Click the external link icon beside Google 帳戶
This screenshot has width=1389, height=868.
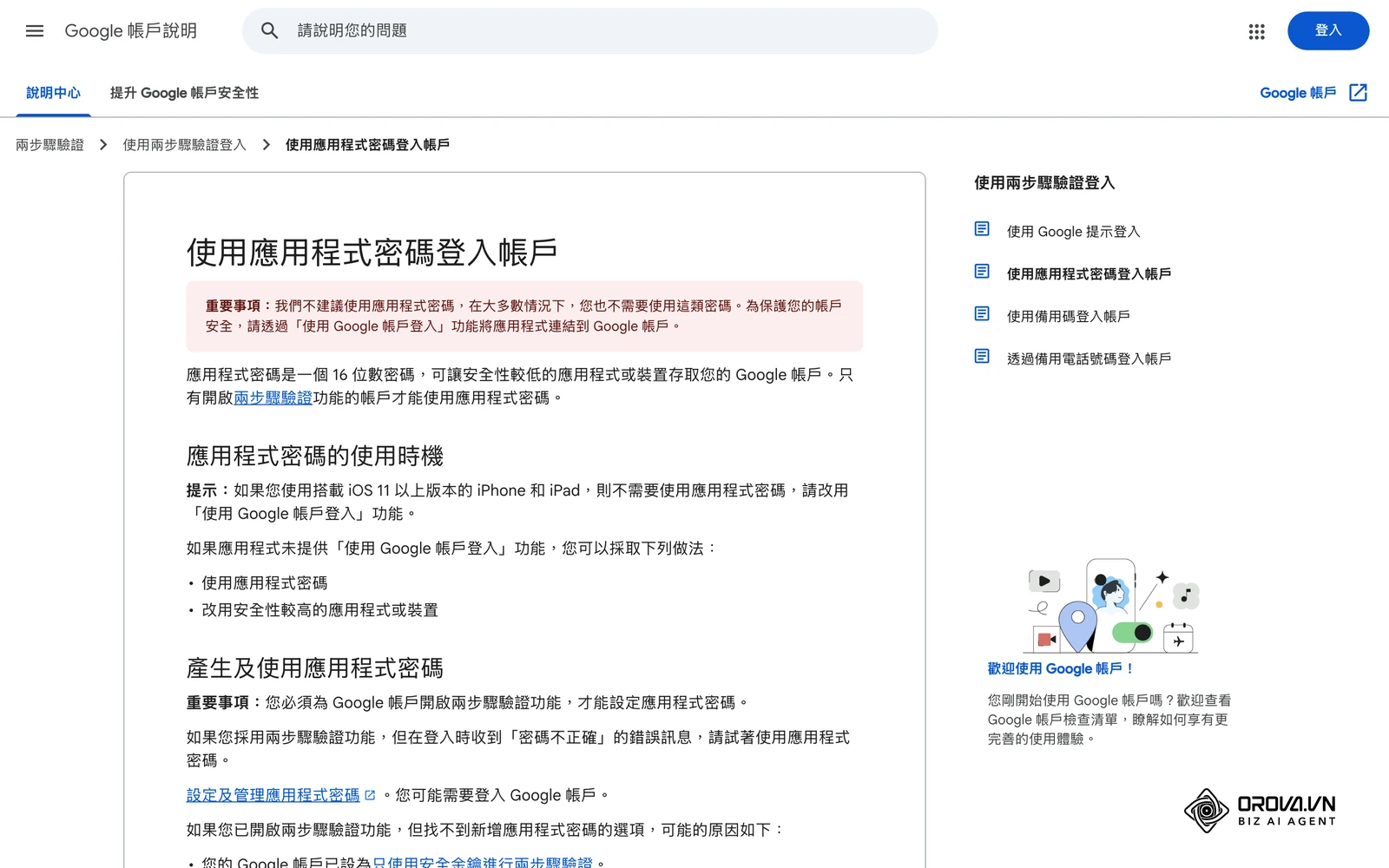1358,93
